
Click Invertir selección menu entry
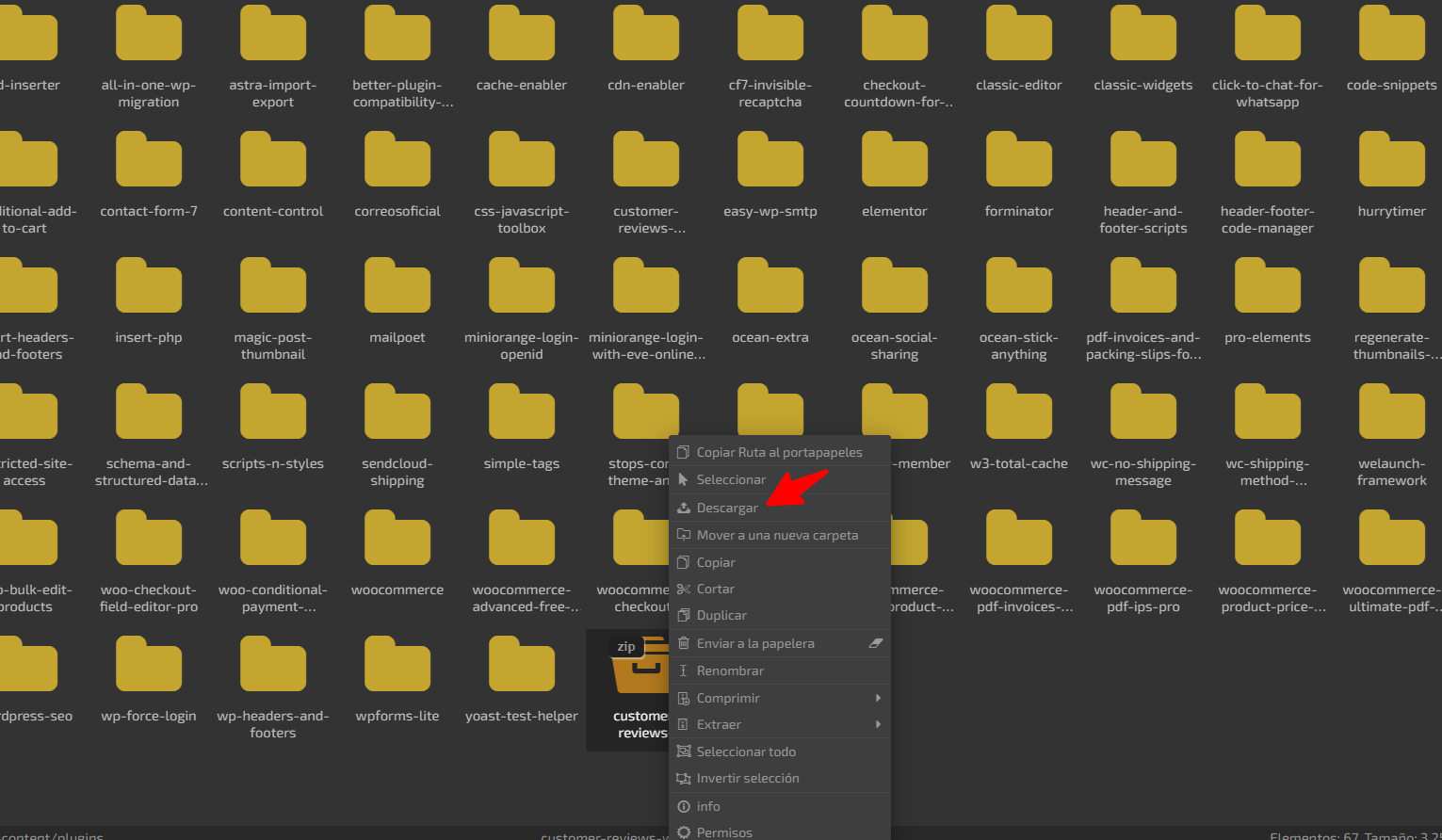tap(780, 778)
